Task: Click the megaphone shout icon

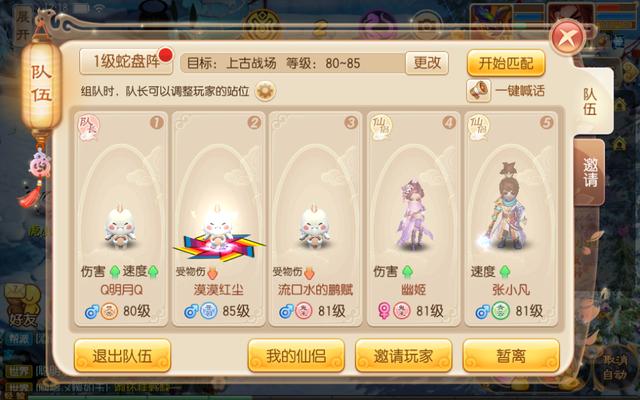Action: [x=478, y=91]
